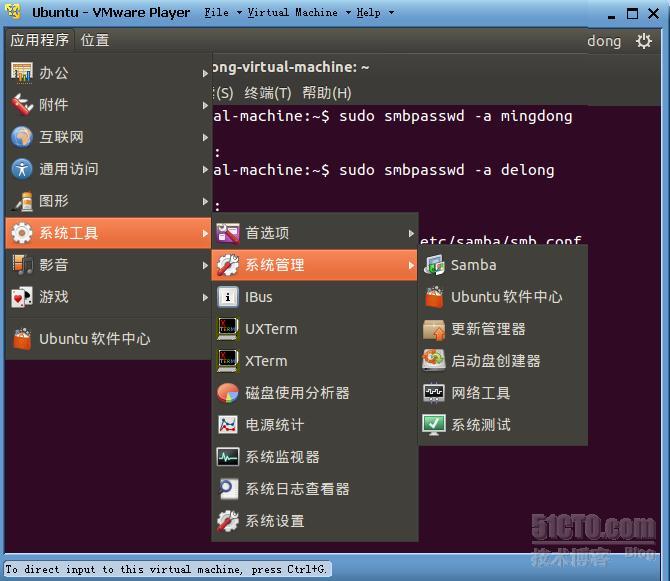670x581 pixels.
Task: Select the 电源统计 menu entry label
Action: click(275, 425)
